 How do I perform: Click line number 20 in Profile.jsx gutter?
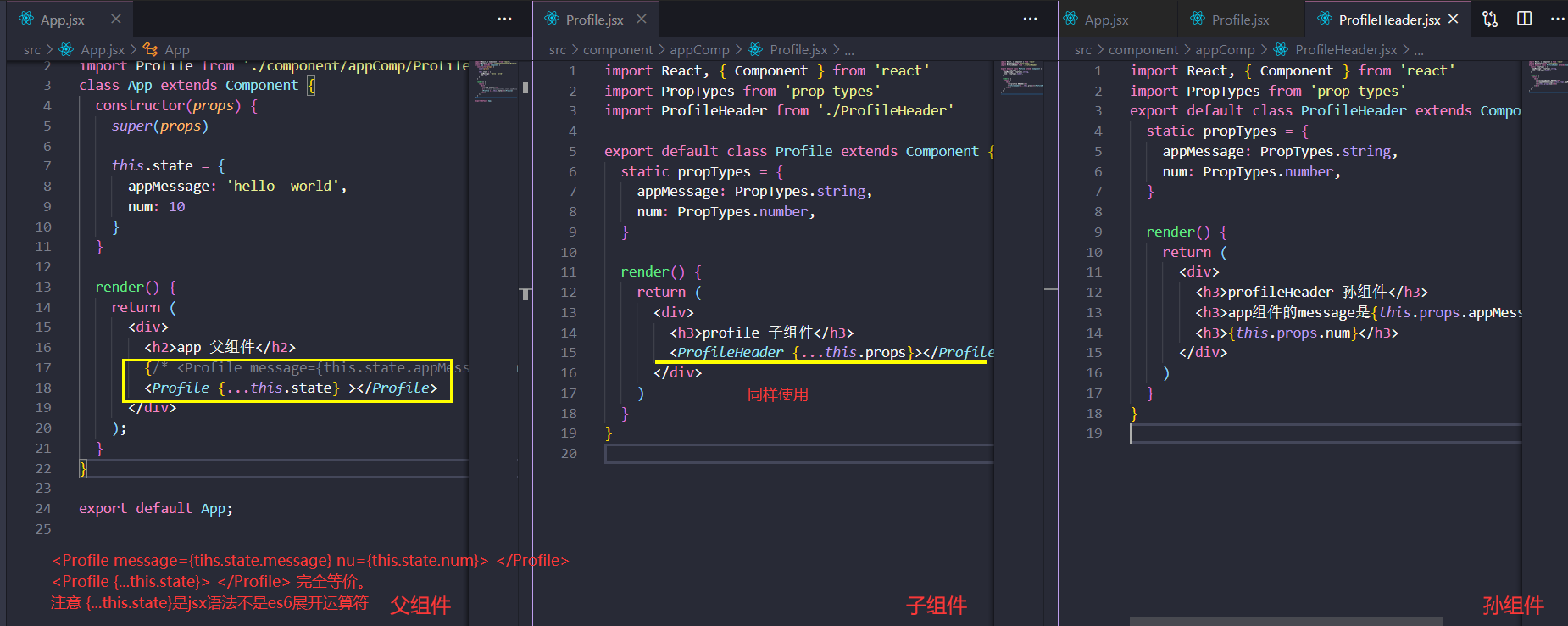tap(568, 453)
